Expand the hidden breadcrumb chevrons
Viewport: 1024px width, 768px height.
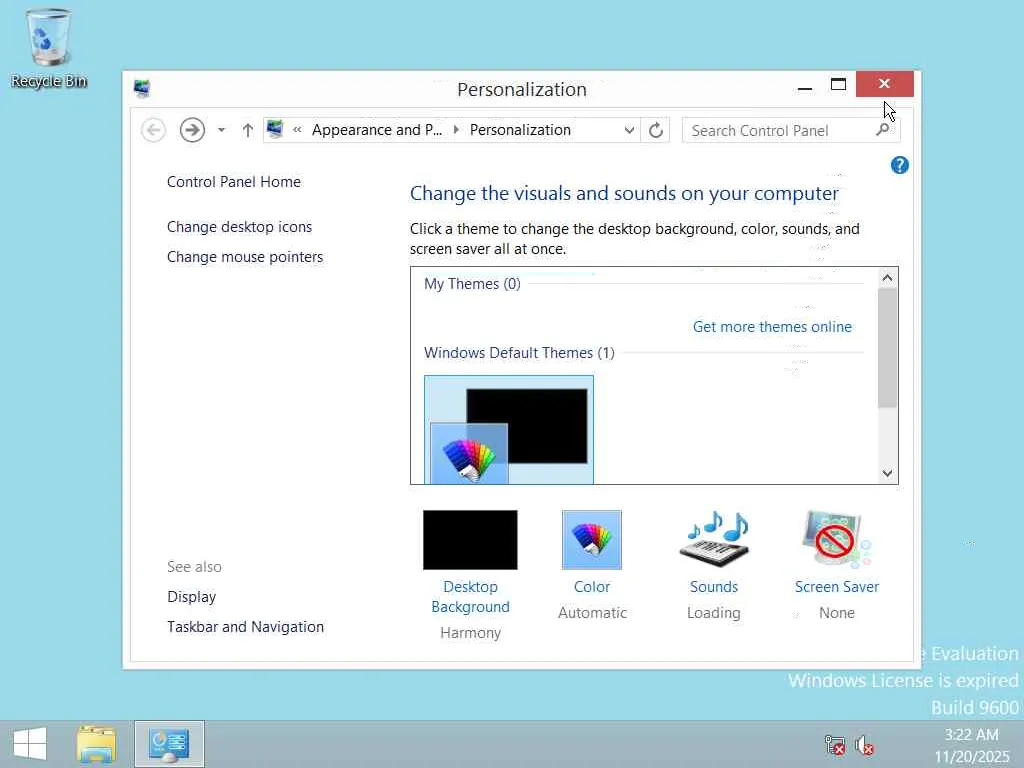click(x=297, y=130)
